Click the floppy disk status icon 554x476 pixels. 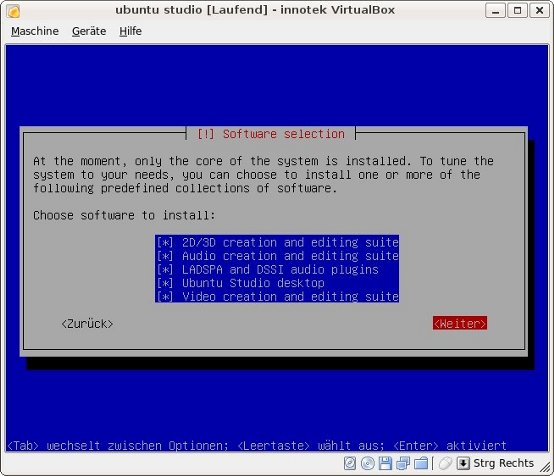point(385,463)
